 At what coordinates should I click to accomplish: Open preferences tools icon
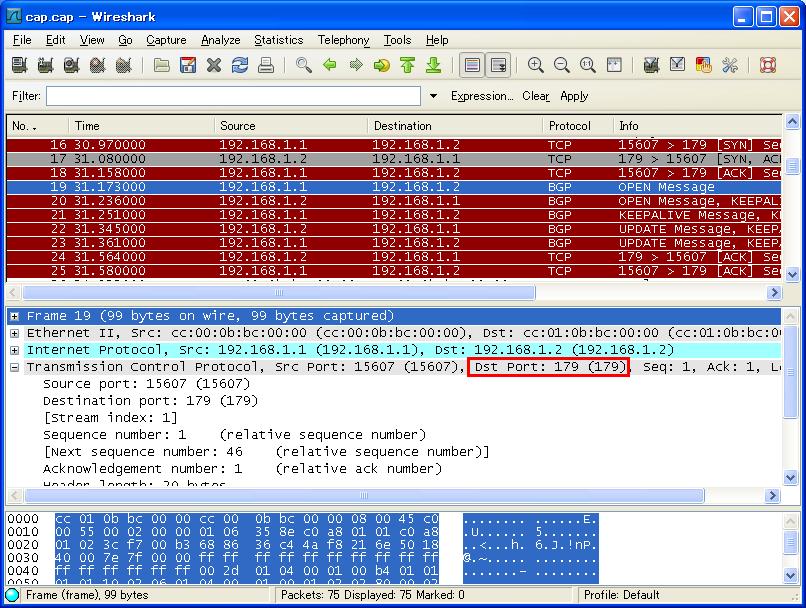pyautogui.click(x=729, y=65)
